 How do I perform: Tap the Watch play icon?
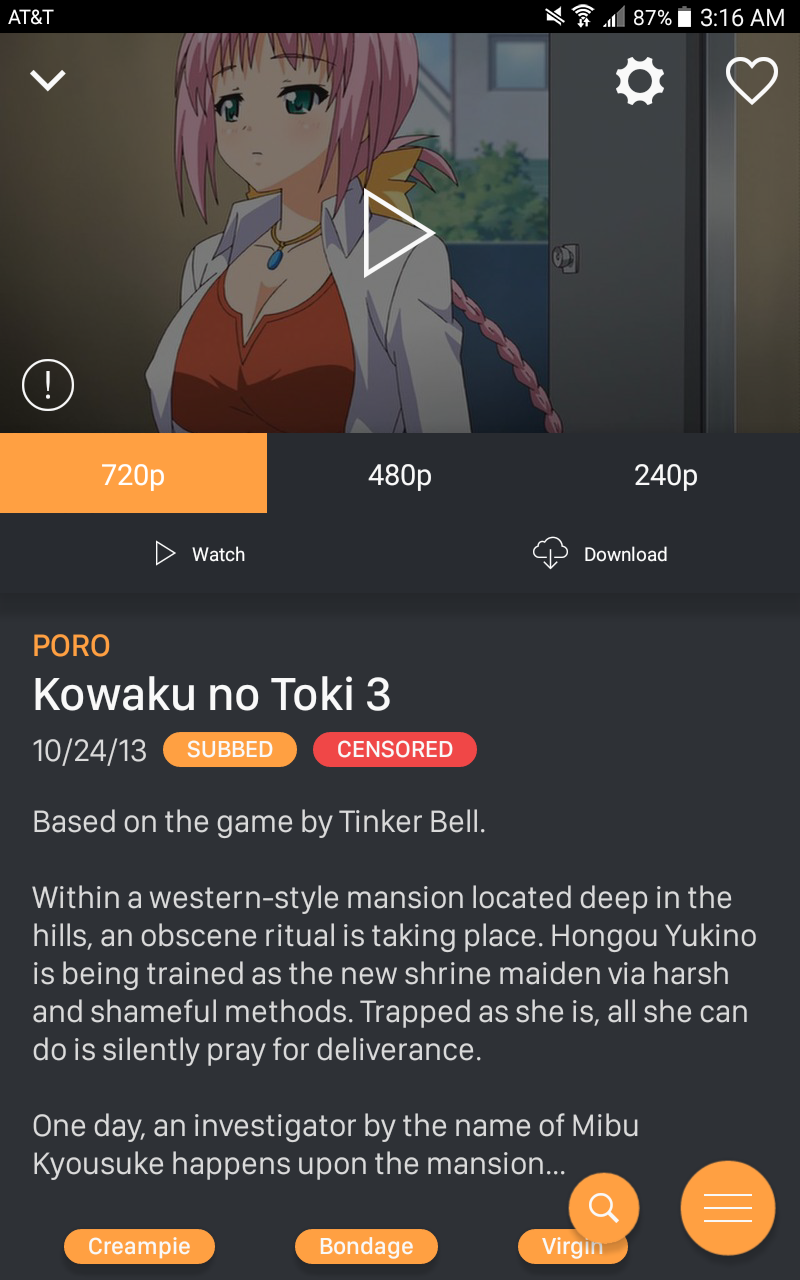(x=165, y=554)
